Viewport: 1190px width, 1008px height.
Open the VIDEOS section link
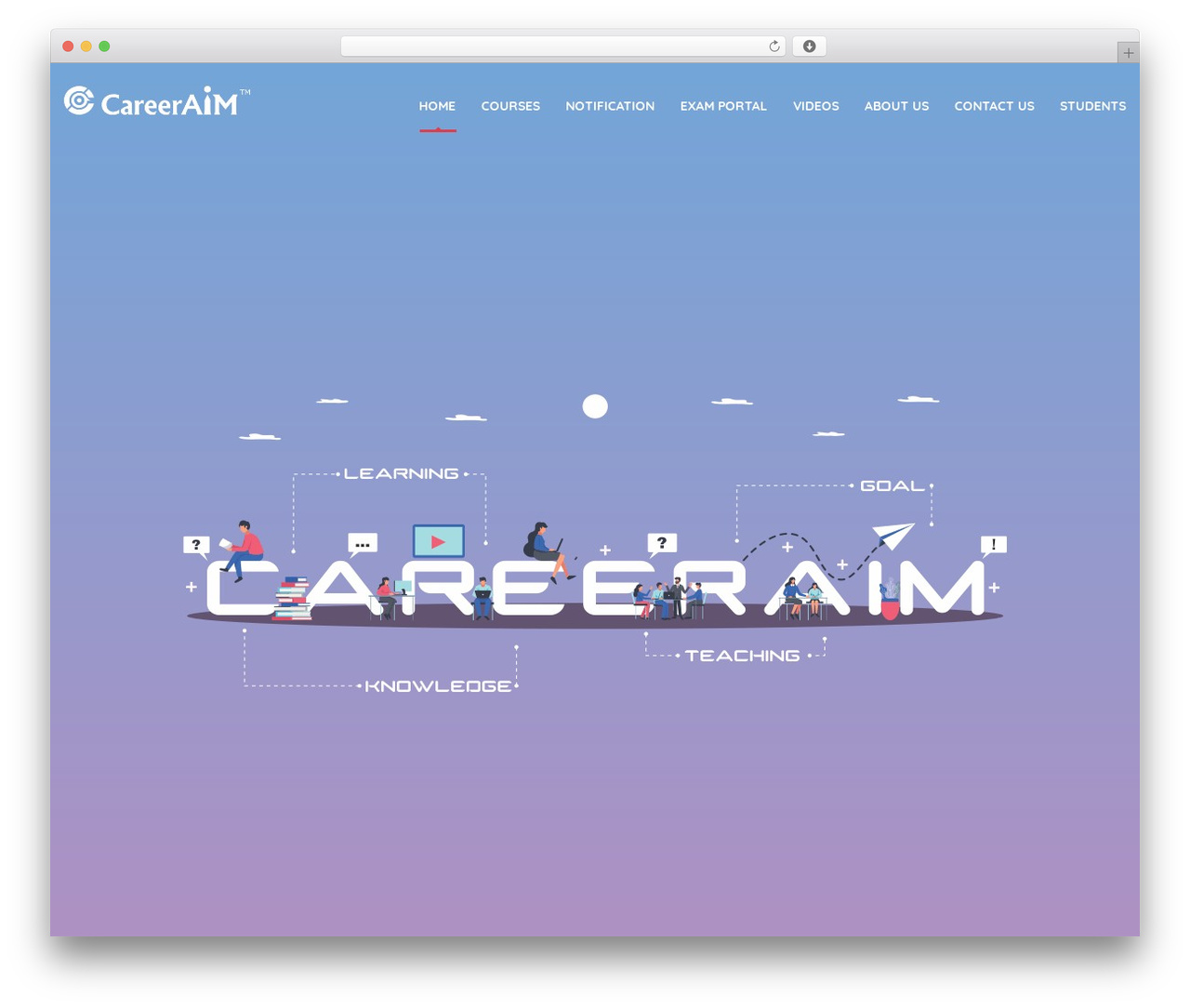tap(816, 106)
